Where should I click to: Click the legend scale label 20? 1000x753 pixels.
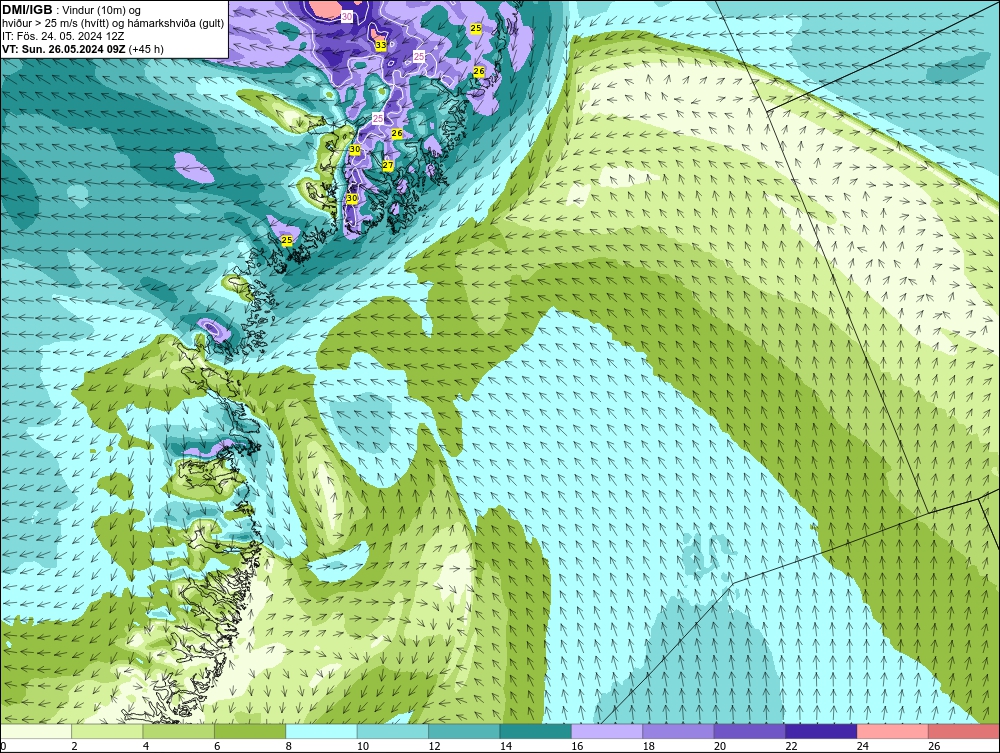click(x=720, y=746)
